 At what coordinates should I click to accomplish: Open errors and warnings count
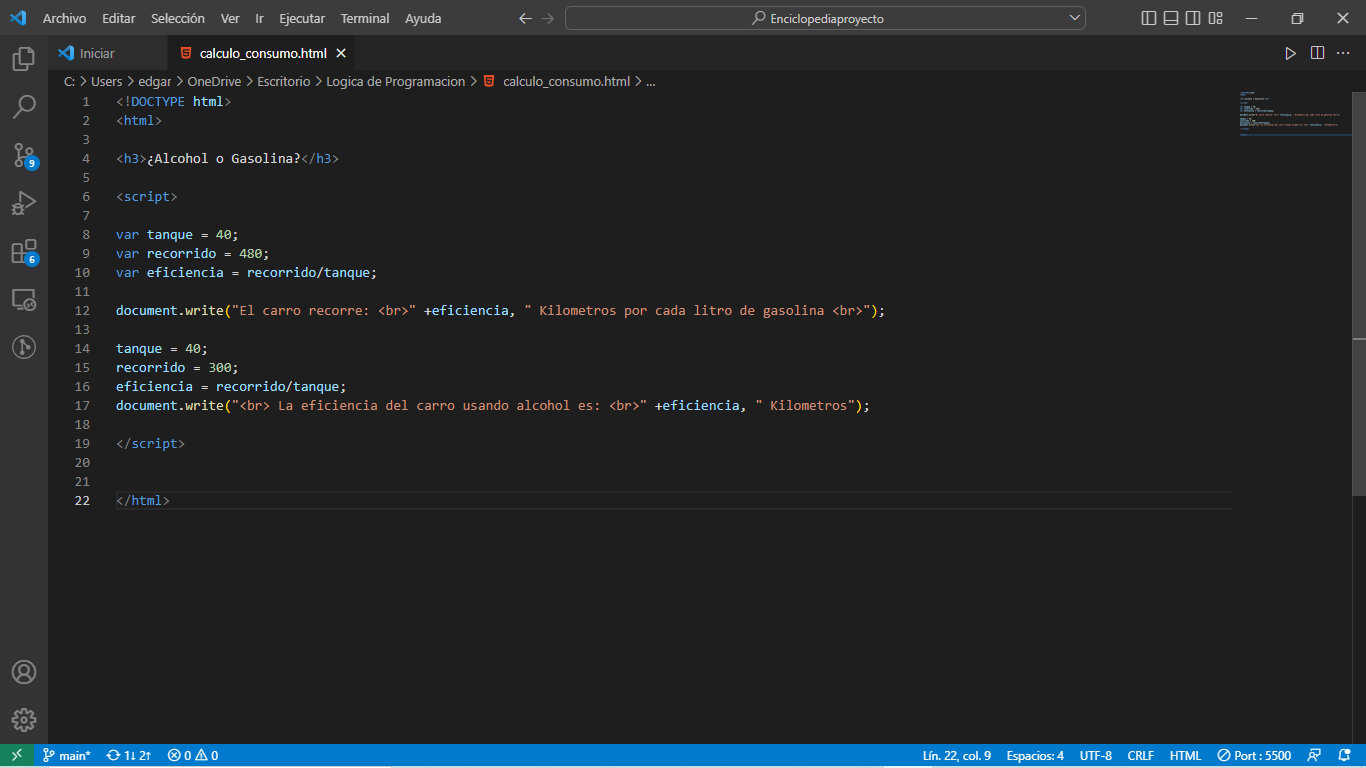point(192,756)
